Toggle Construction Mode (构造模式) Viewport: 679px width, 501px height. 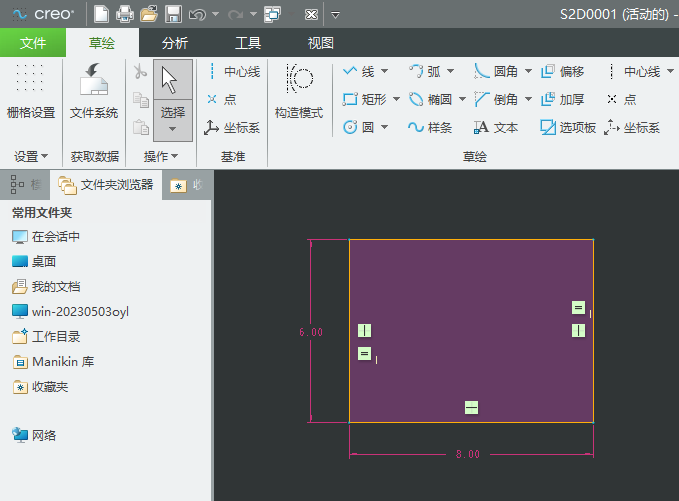pyautogui.click(x=299, y=95)
